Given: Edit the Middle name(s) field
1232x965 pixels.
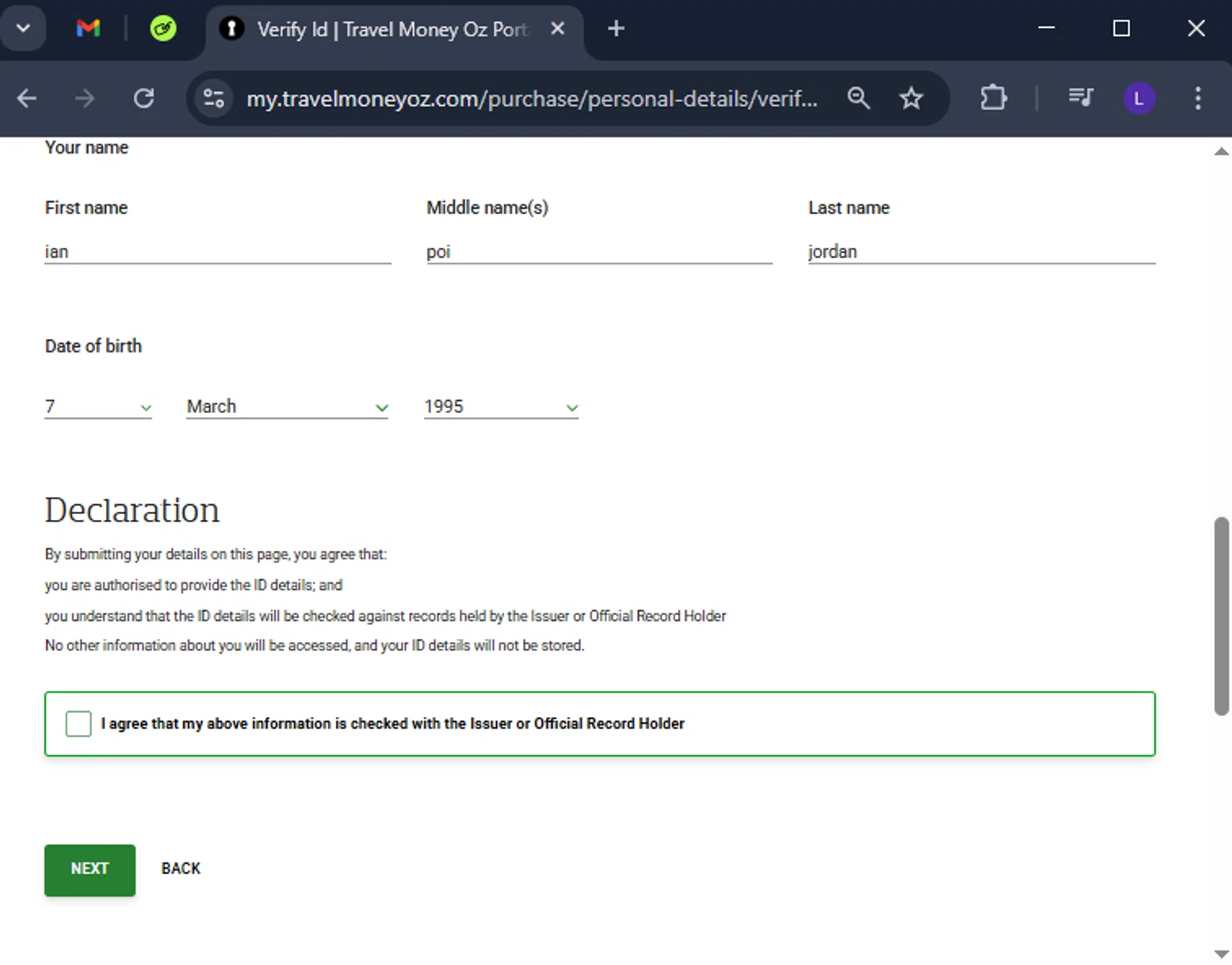Looking at the screenshot, I should 600,251.
